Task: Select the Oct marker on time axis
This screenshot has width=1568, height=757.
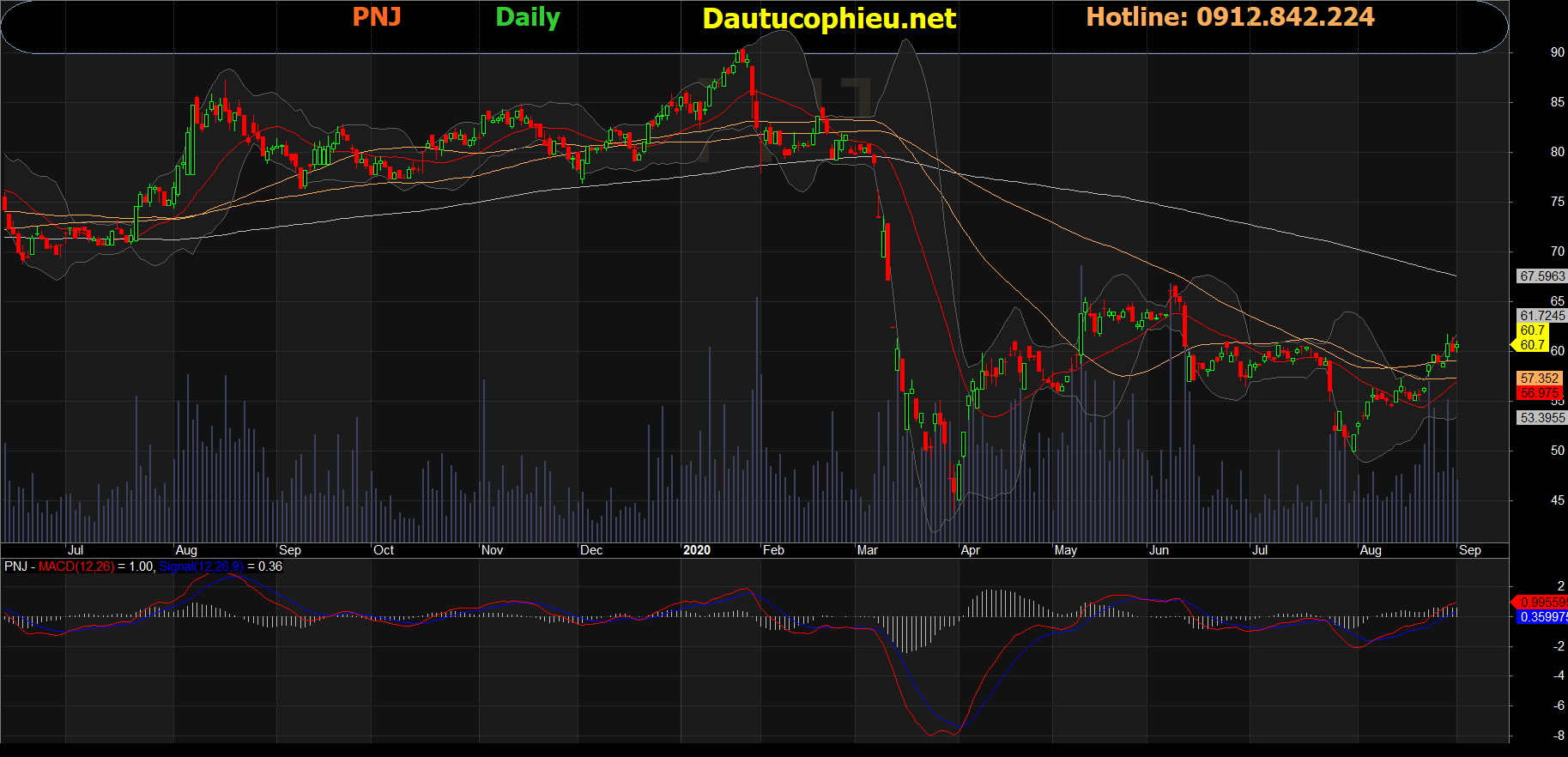Action: [384, 550]
